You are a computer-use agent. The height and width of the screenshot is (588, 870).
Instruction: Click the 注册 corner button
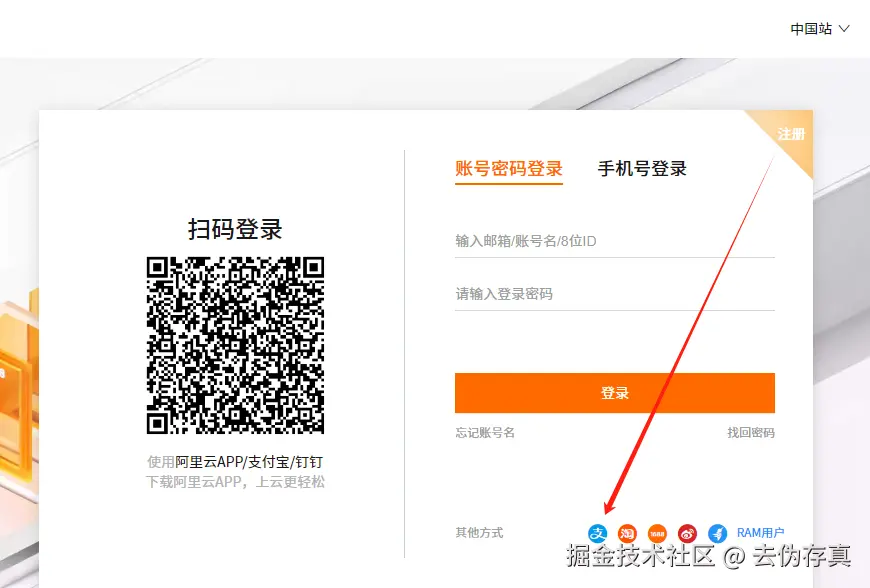[x=791, y=134]
